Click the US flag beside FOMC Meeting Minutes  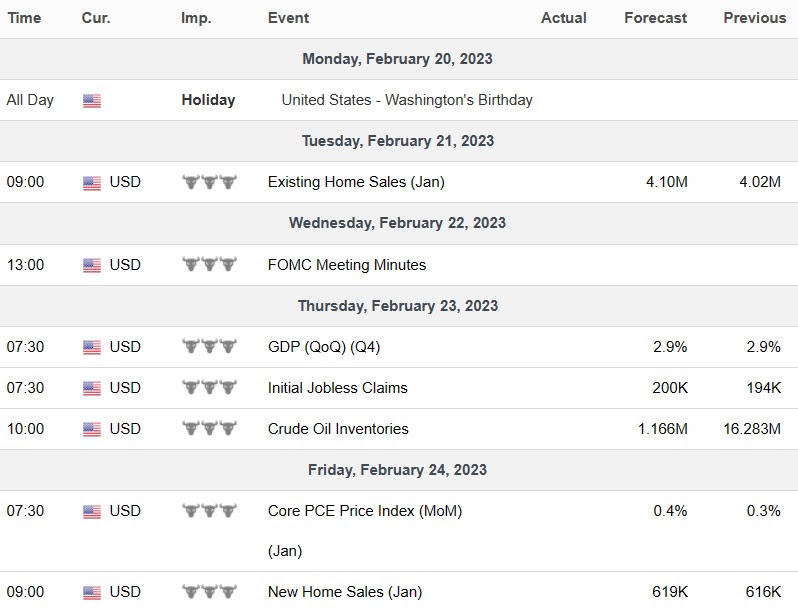[92, 265]
